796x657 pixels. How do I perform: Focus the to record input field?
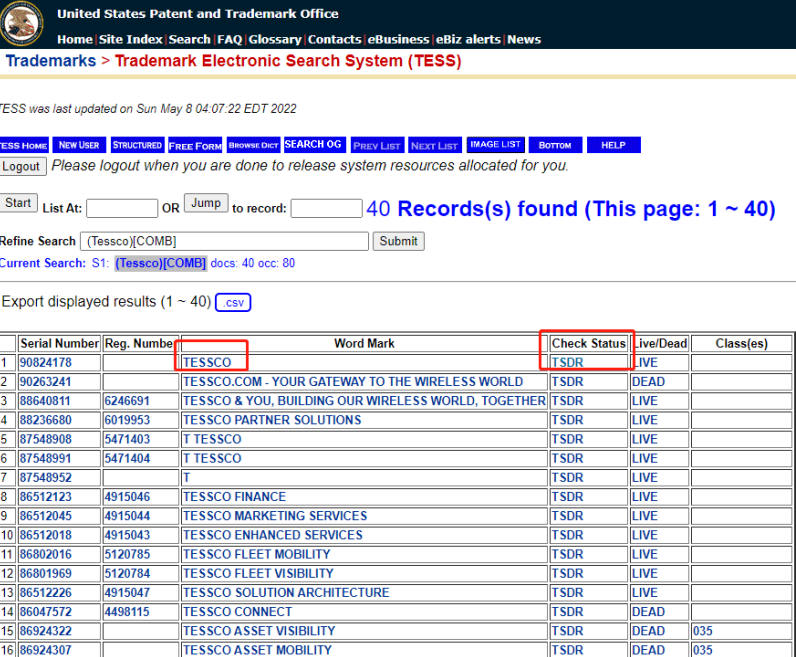[x=326, y=208]
